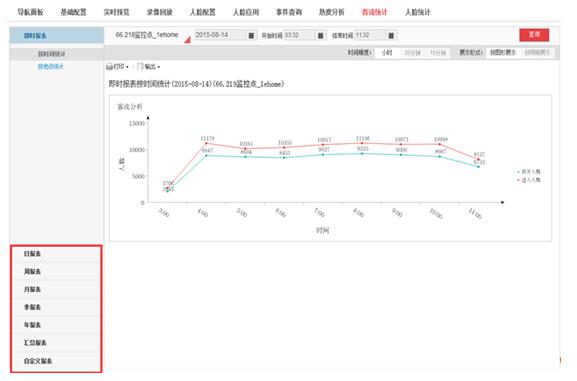Click the red 查询 search button
Viewport: 577px width, 381px height.
[534, 35]
